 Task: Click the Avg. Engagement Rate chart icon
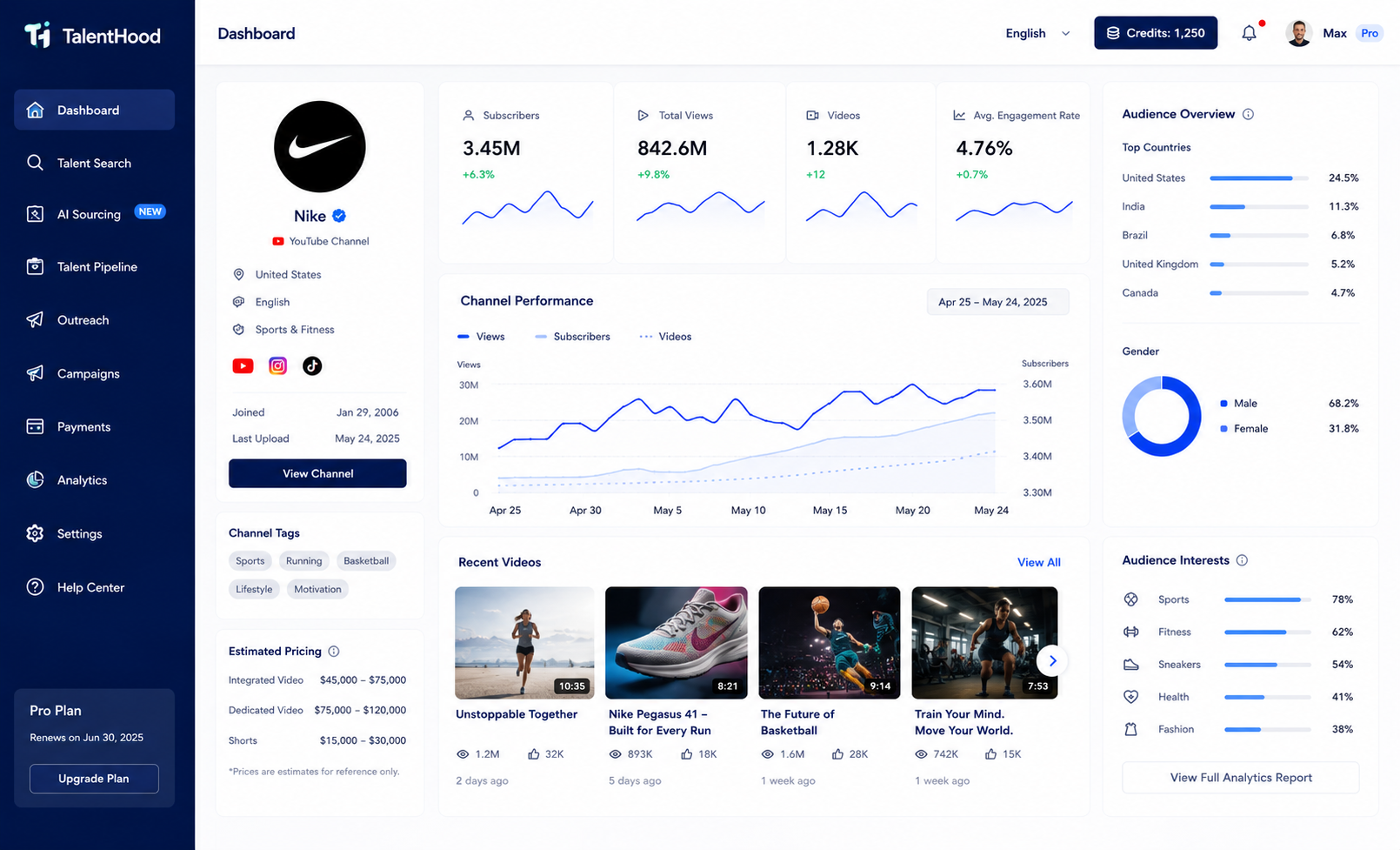[x=959, y=115]
